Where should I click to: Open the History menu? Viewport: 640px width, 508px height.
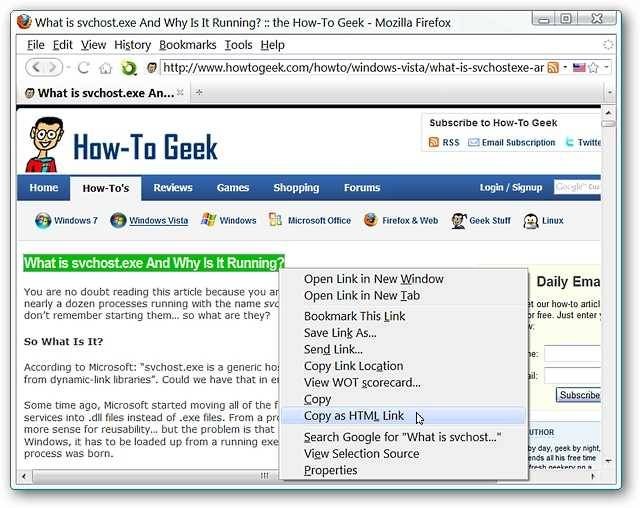click(132, 45)
